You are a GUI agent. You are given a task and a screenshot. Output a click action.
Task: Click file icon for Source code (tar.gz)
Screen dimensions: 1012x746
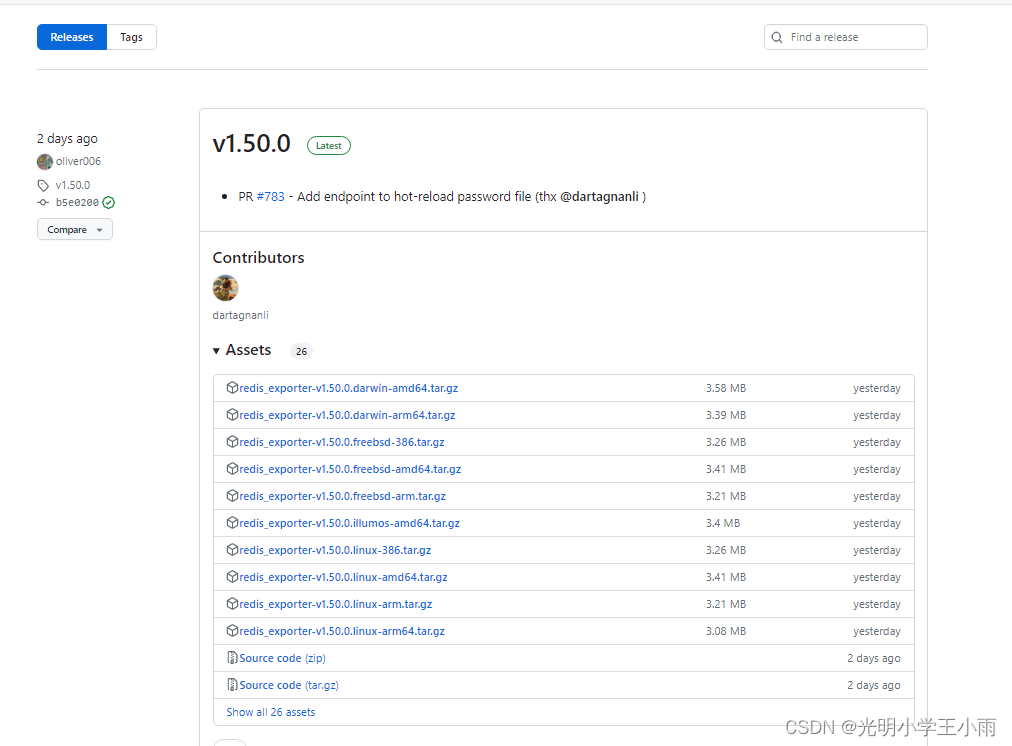click(x=232, y=685)
